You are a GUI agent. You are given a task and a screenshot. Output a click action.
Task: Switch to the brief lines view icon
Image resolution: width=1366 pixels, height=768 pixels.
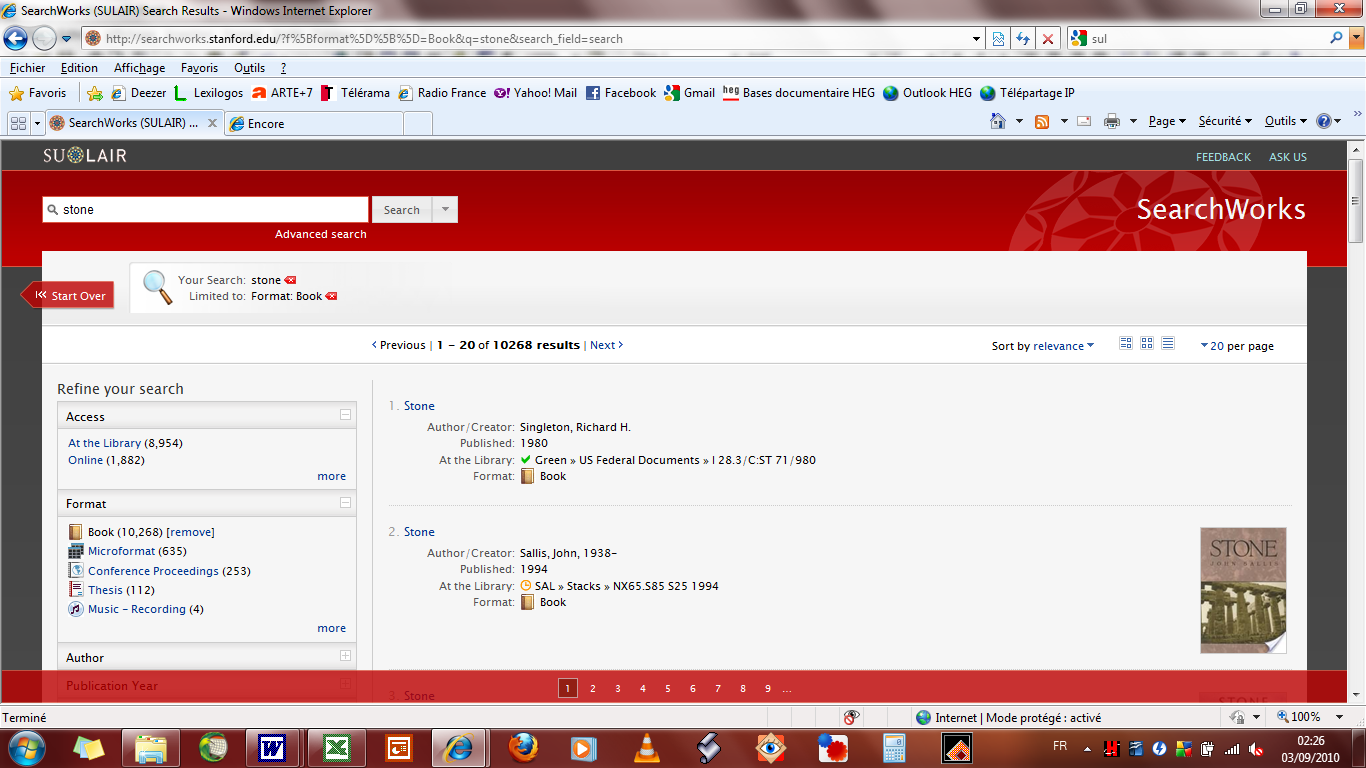[x=1168, y=343]
